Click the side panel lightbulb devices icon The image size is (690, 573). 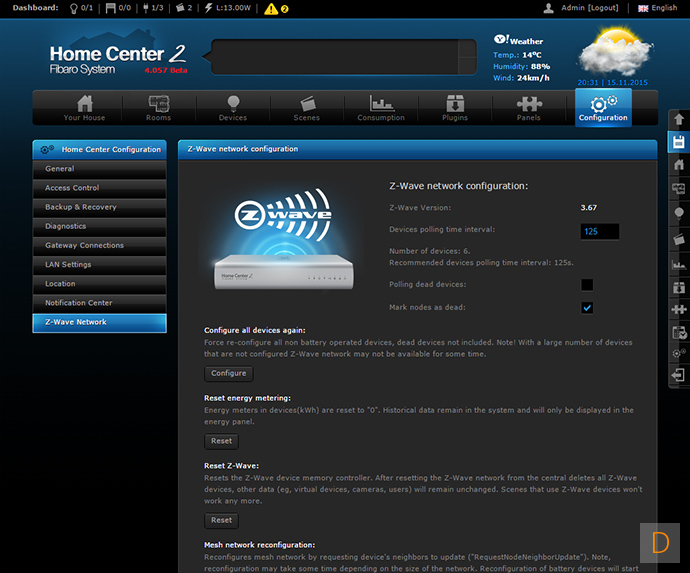[x=679, y=213]
